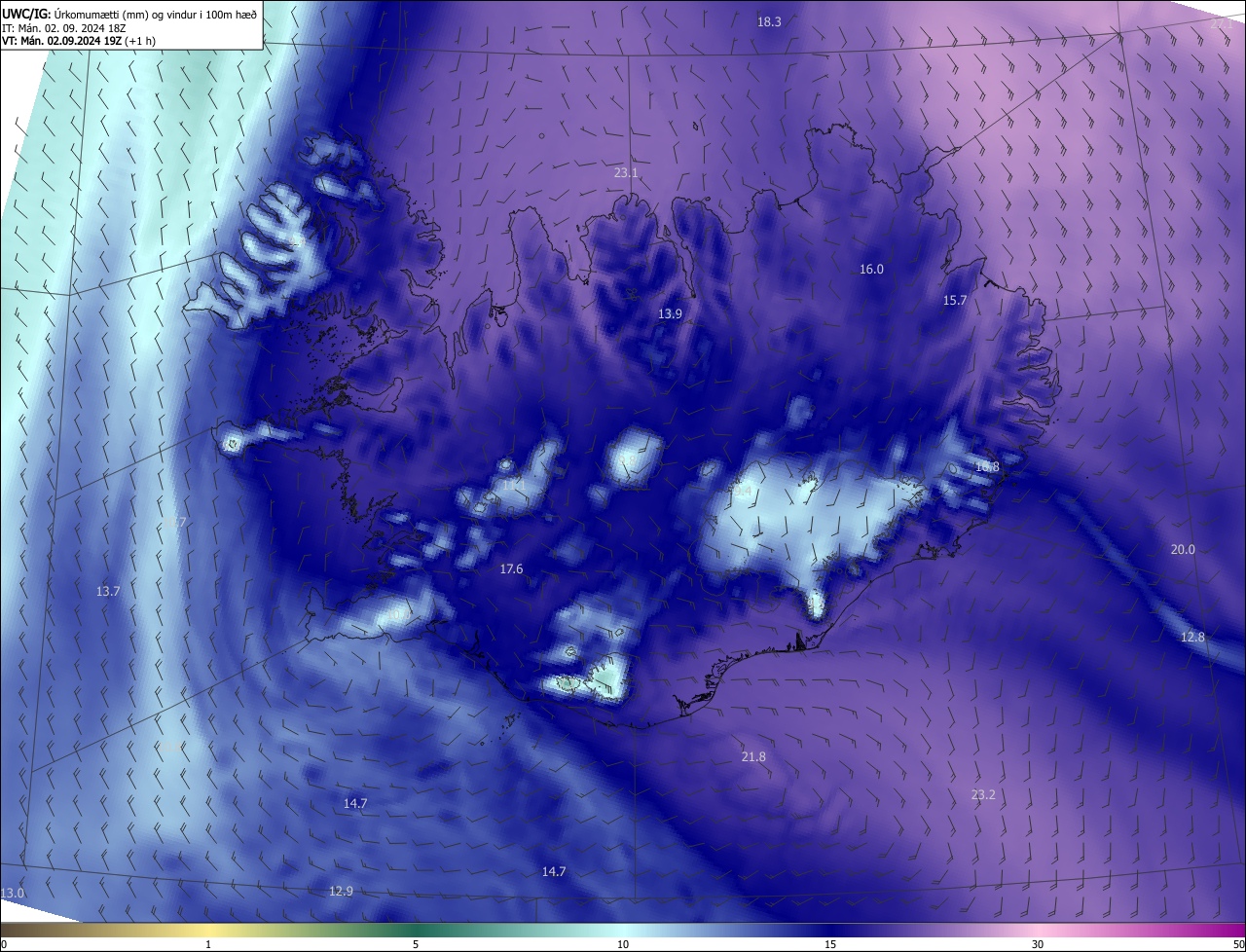1246x952 pixels.
Task: Click the 0 tick on the color scale
Action: click(4, 944)
